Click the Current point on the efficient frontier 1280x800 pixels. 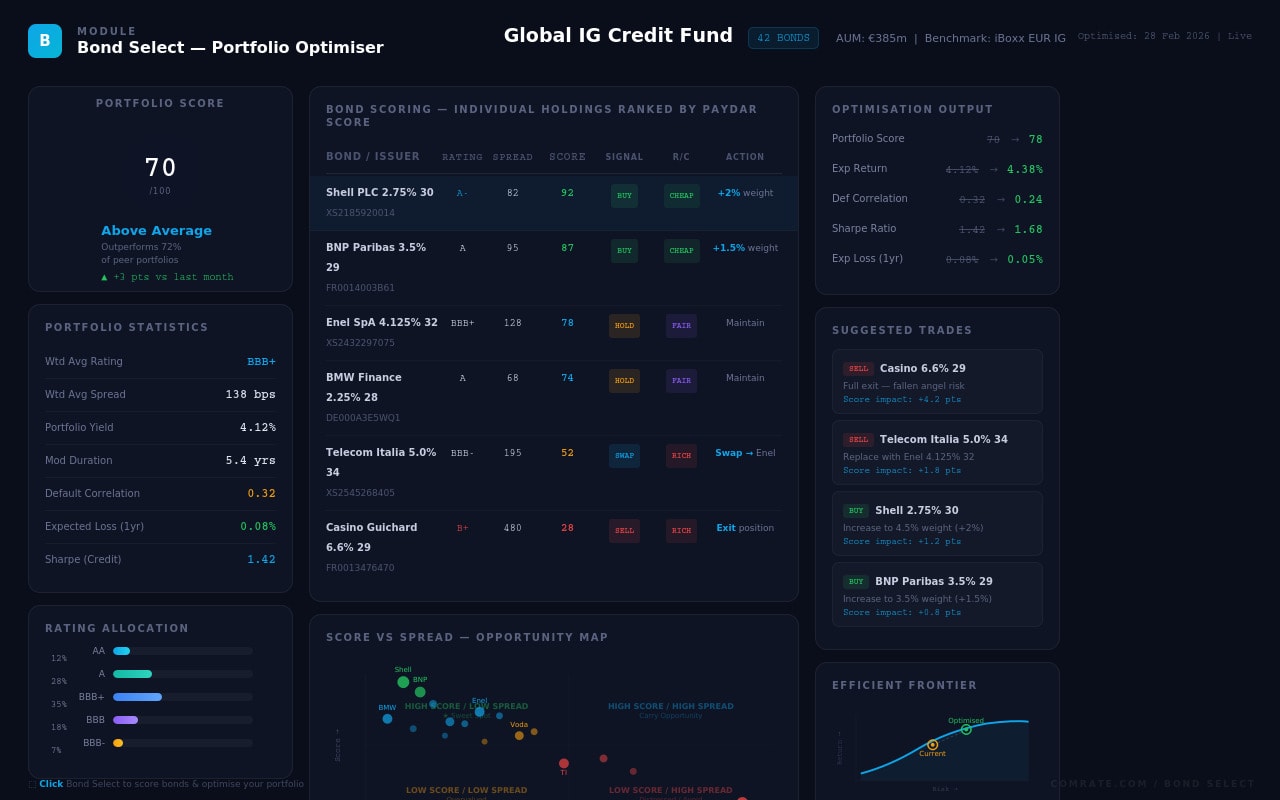pos(933,744)
